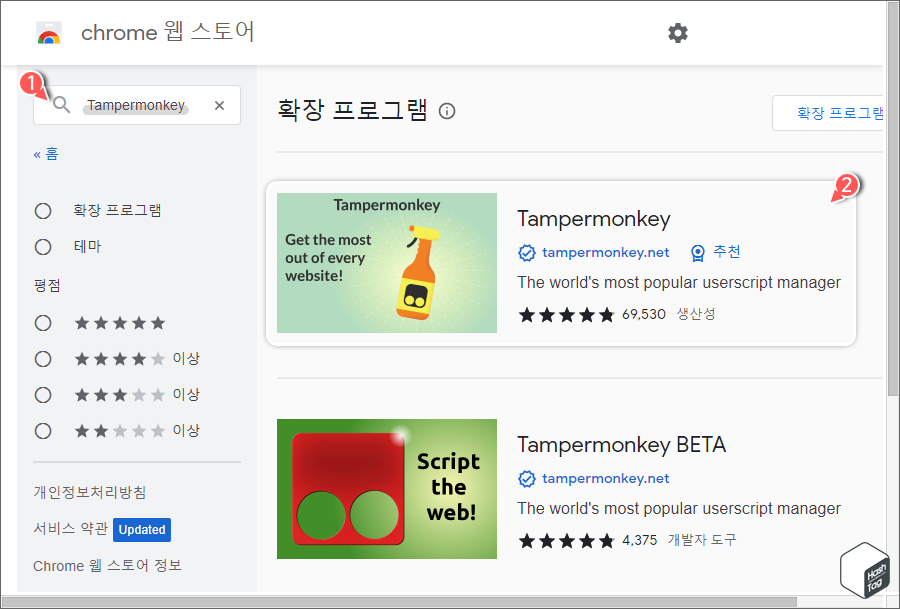Click the search magnifier icon
This screenshot has height=609, width=900.
pyautogui.click(x=62, y=105)
